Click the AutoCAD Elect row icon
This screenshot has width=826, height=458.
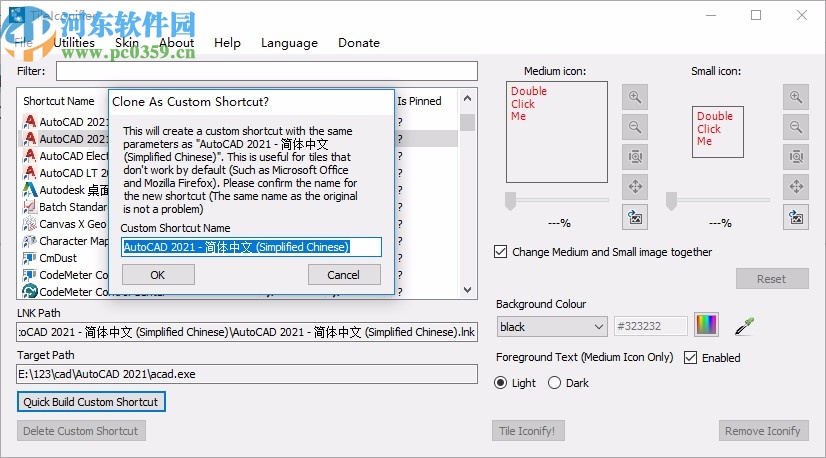[x=30, y=156]
